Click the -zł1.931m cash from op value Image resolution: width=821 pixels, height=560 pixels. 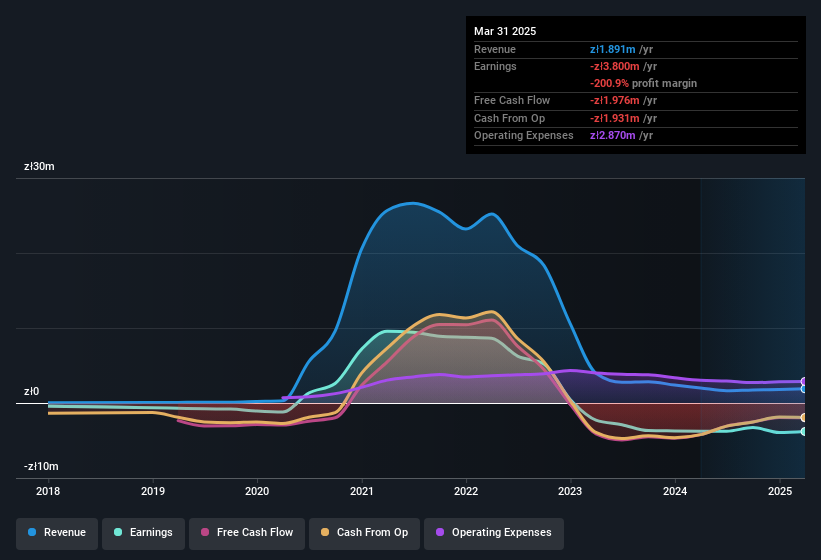tap(615, 118)
